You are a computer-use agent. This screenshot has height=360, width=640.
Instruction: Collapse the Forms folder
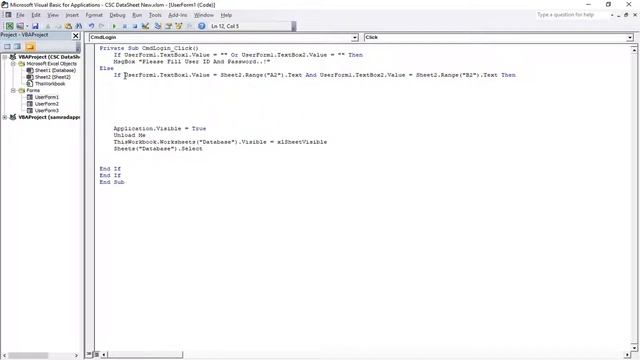[13, 91]
